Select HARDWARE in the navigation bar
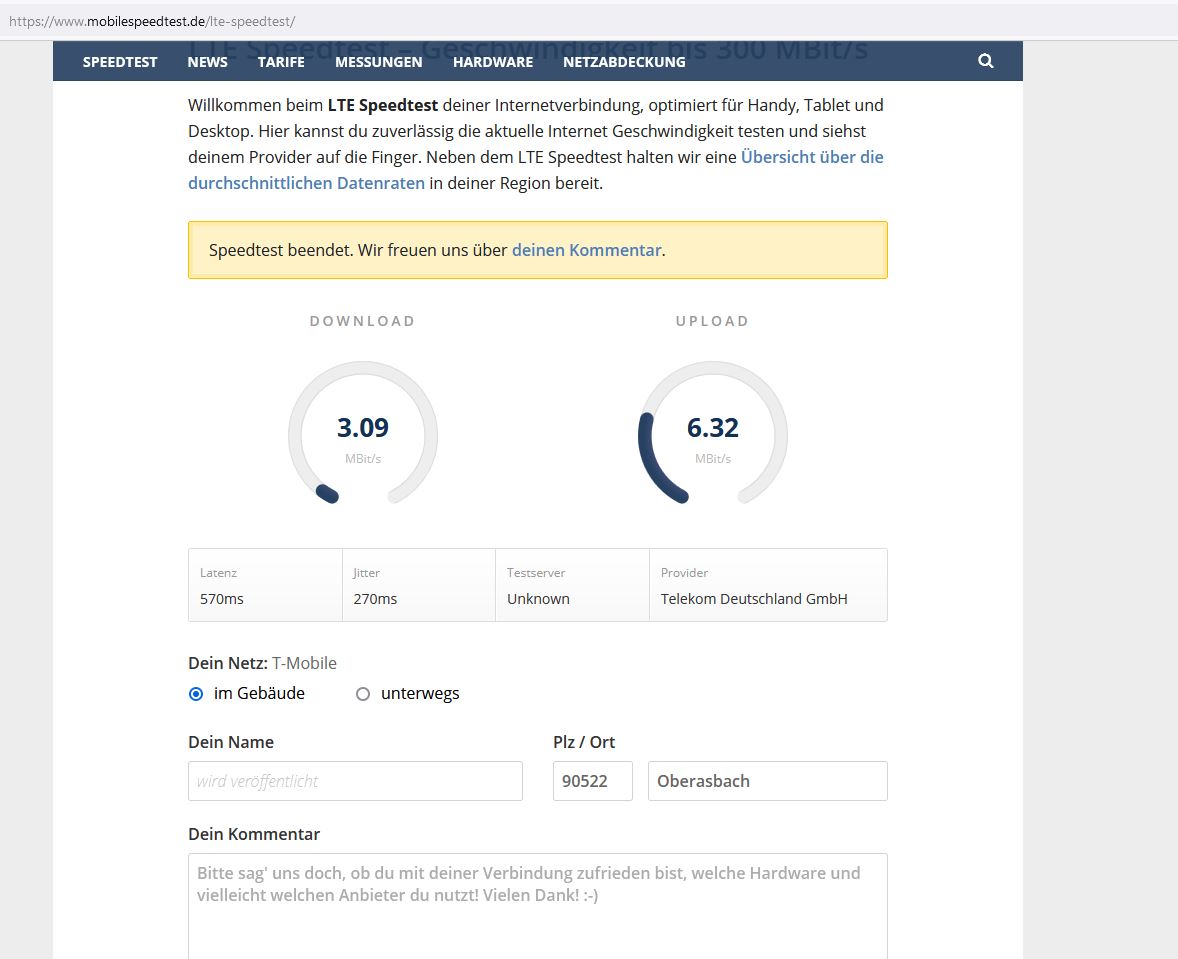The width and height of the screenshot is (1178, 959). pos(492,62)
